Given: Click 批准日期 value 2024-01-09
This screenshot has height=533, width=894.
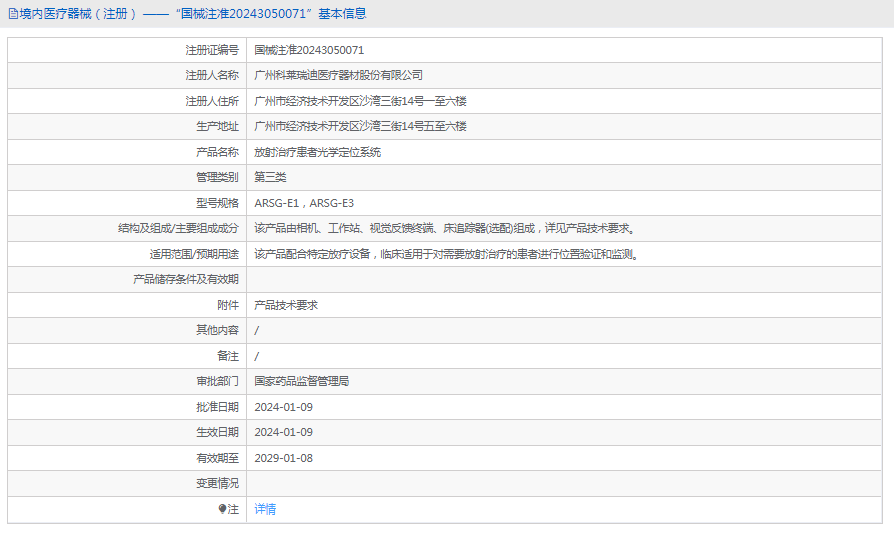Looking at the screenshot, I should (283, 407).
